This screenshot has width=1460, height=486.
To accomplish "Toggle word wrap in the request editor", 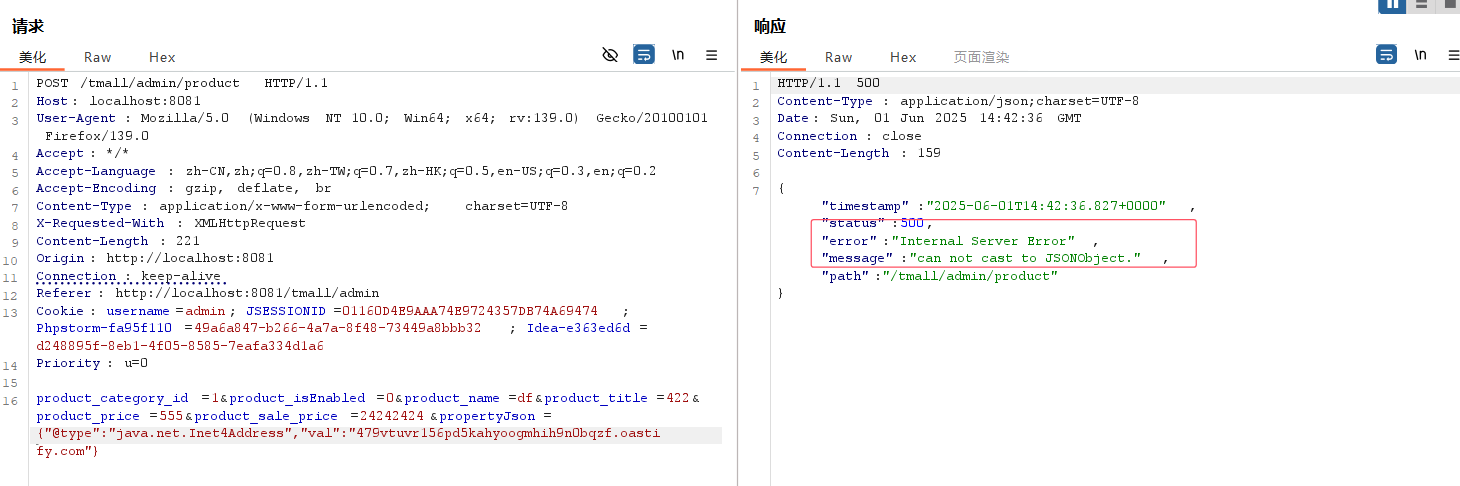I will pos(644,55).
